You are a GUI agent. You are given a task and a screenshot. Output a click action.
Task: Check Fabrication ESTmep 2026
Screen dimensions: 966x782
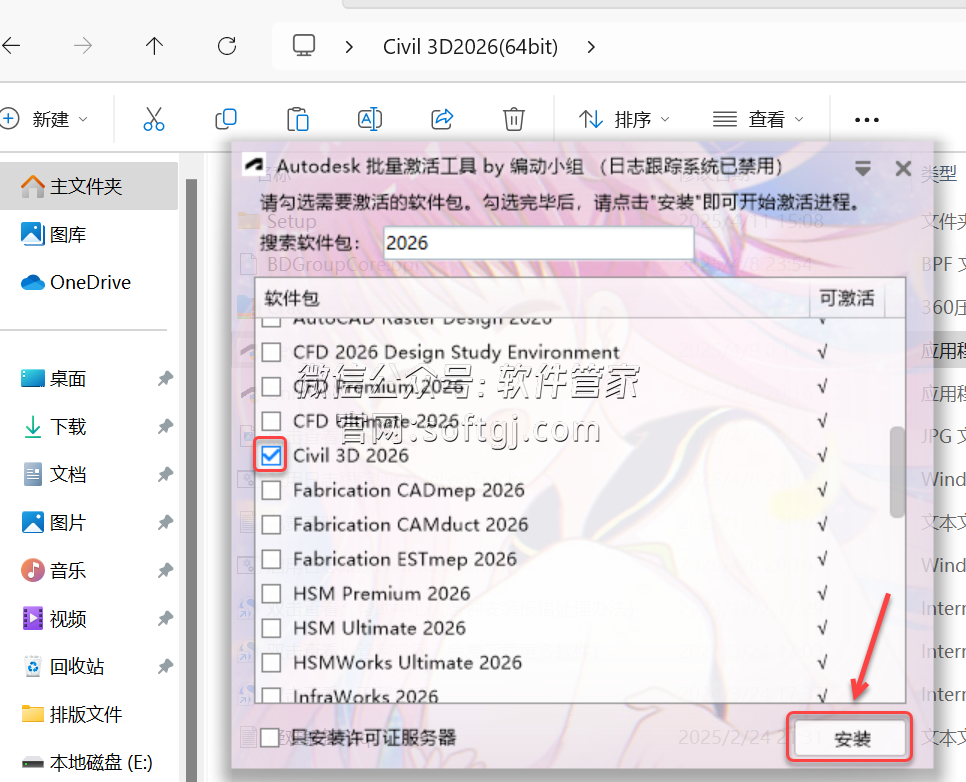tap(271, 560)
